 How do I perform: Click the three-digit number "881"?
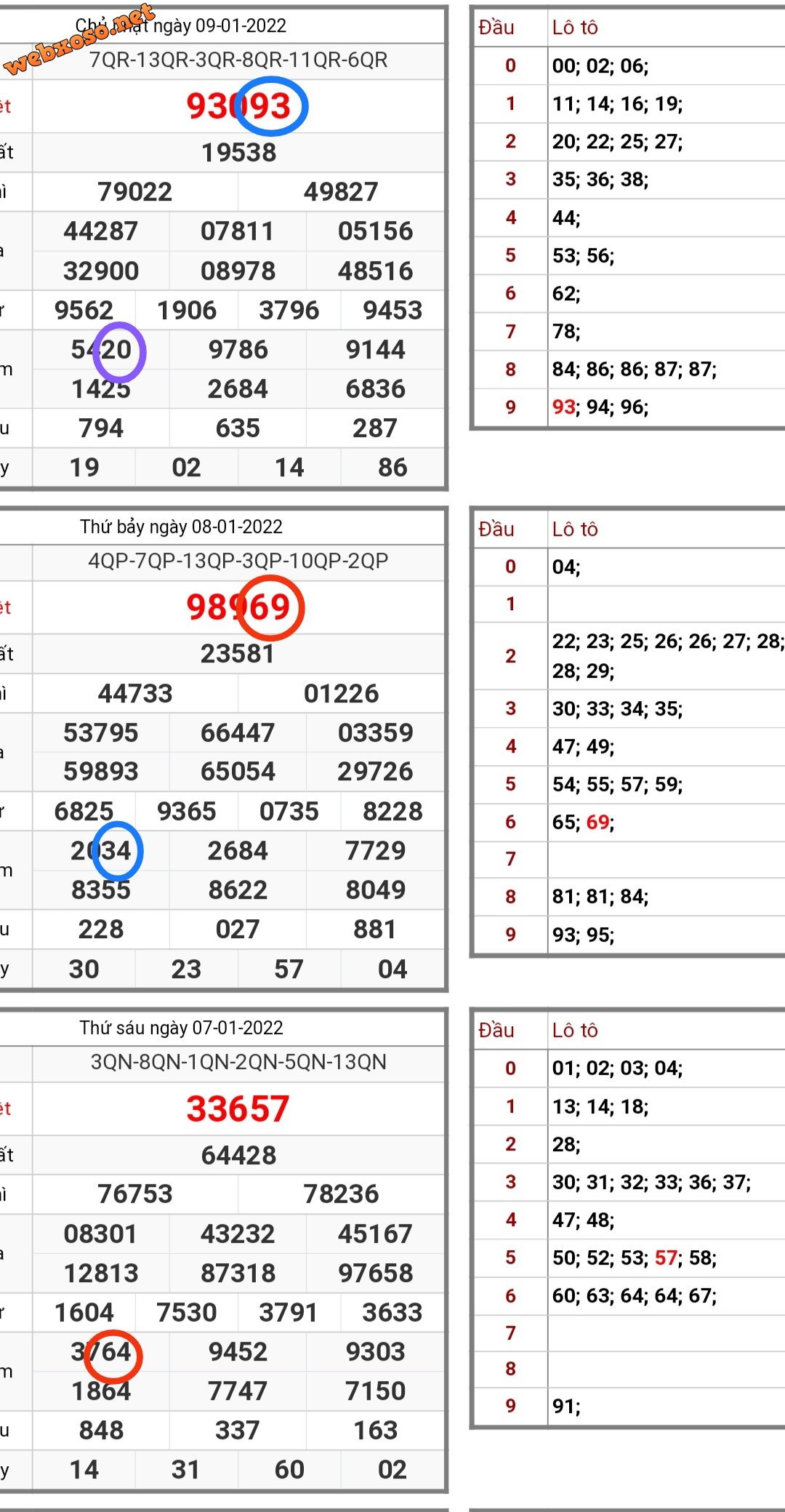375,929
